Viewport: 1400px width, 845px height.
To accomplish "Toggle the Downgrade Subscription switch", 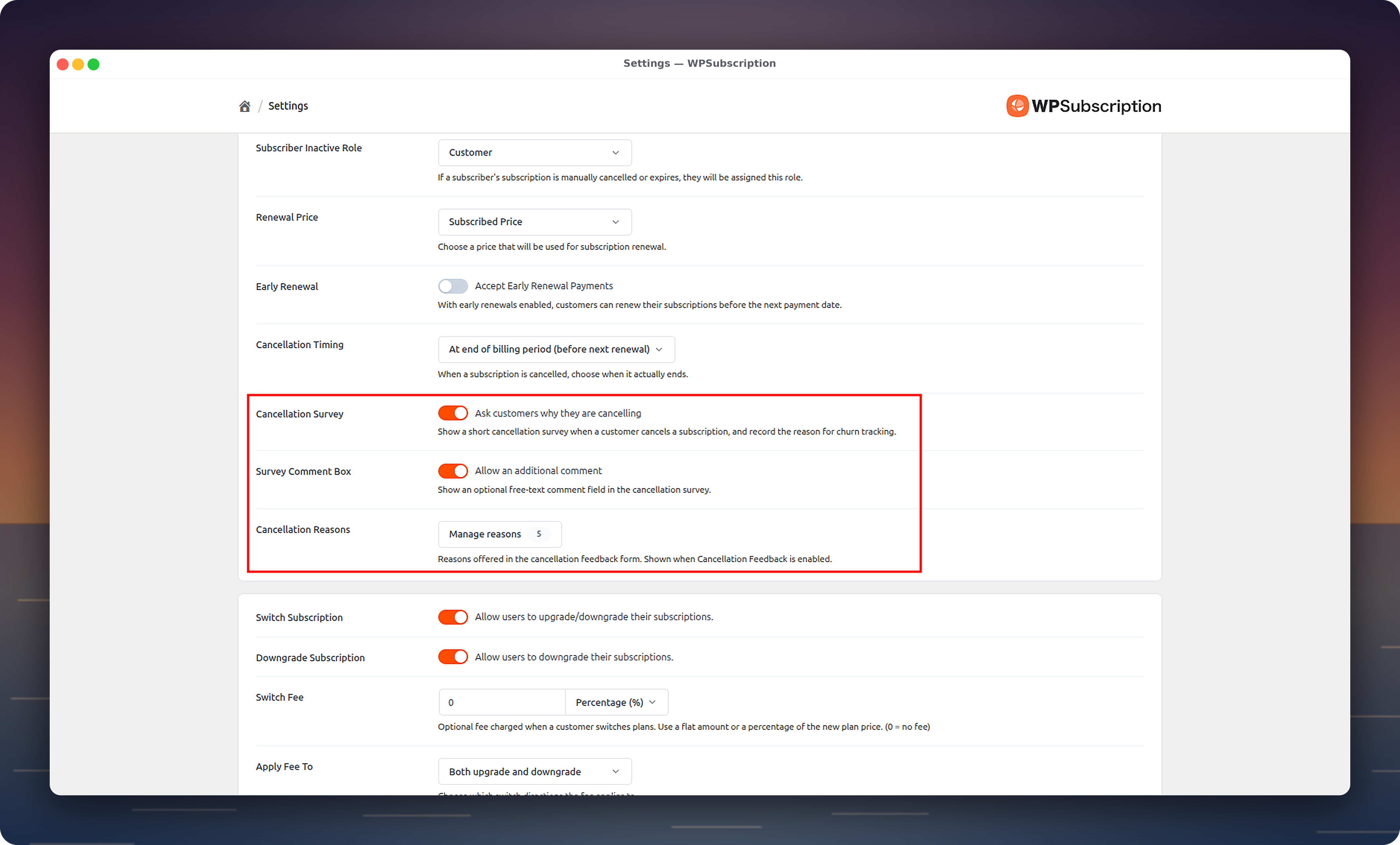I will point(453,657).
